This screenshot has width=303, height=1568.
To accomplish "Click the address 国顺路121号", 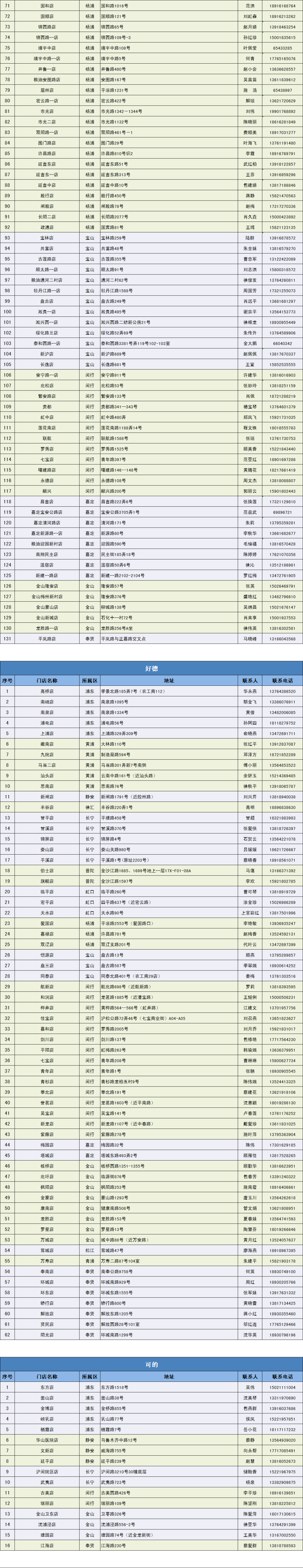I will (113, 17).
